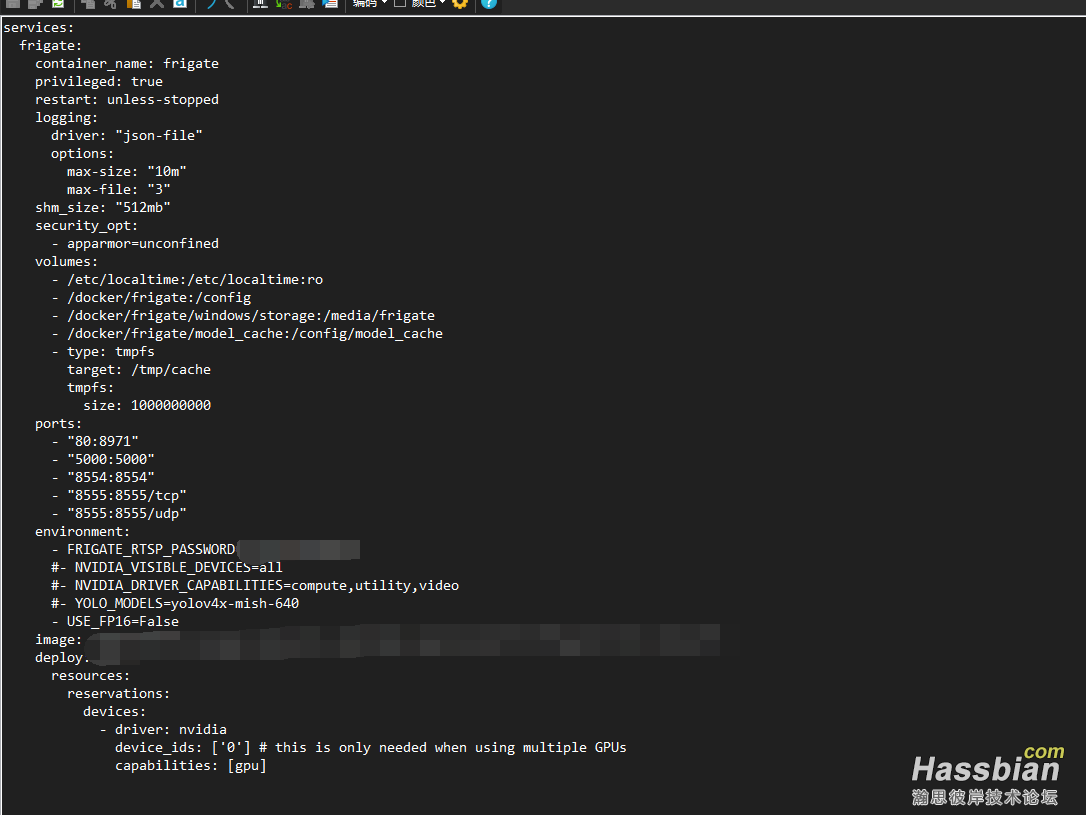Click 'target: /tmp/cache' line

pyautogui.click(x=139, y=370)
